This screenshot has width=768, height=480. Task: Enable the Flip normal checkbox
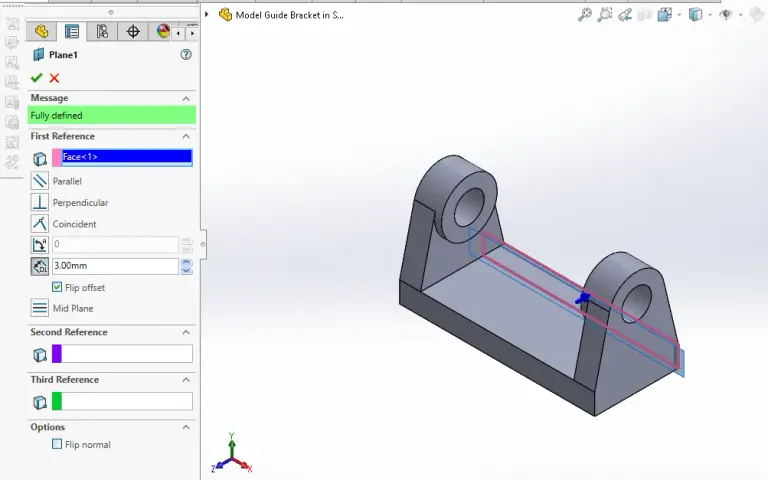(57, 444)
